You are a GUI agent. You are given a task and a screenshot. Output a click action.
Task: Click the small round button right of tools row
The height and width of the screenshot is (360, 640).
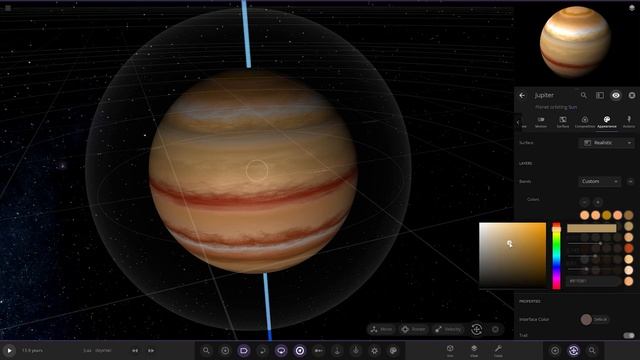495,329
